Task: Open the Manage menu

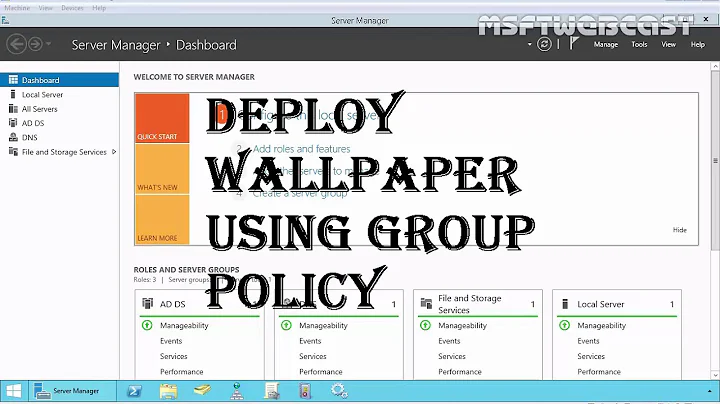Action: pyautogui.click(x=606, y=45)
